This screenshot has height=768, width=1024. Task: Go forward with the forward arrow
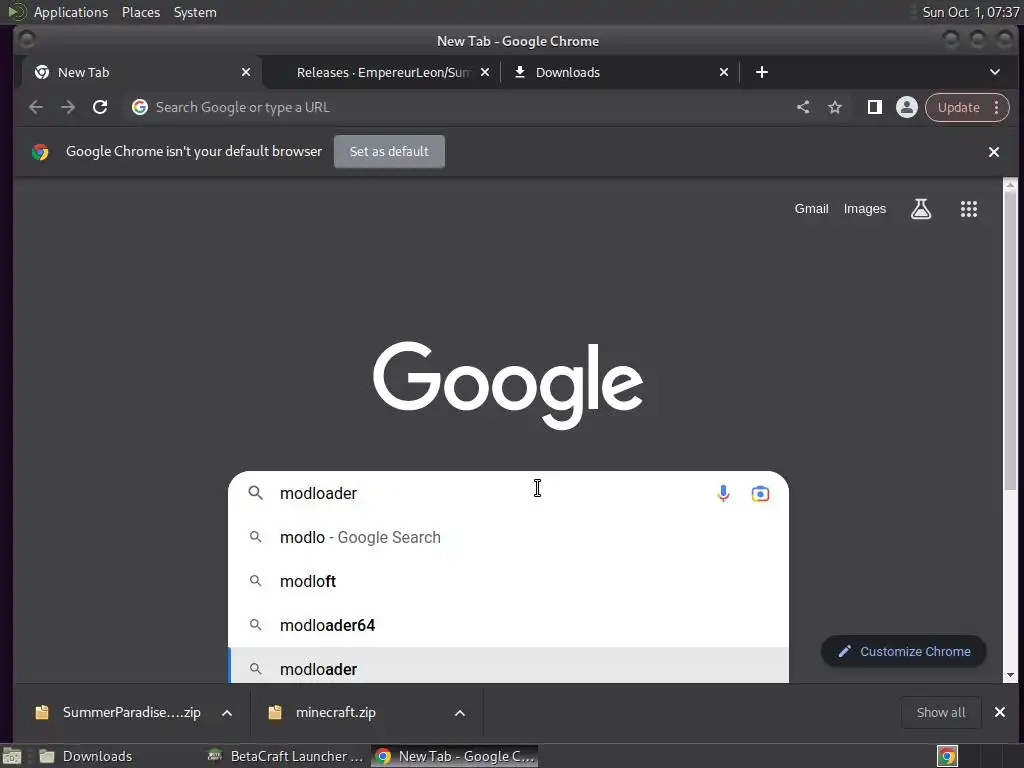(68, 107)
